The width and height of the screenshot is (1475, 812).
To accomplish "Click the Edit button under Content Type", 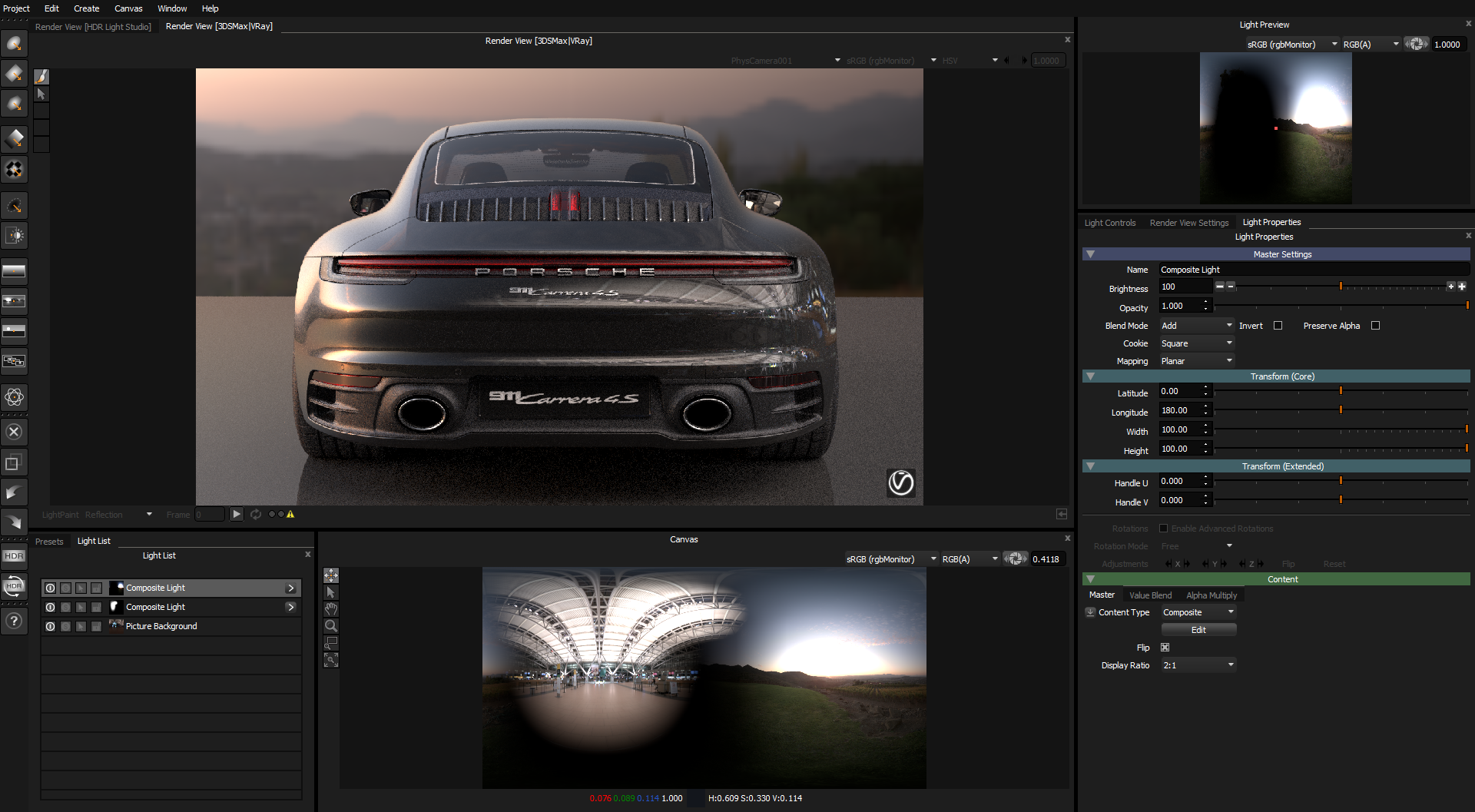I will 1198,630.
